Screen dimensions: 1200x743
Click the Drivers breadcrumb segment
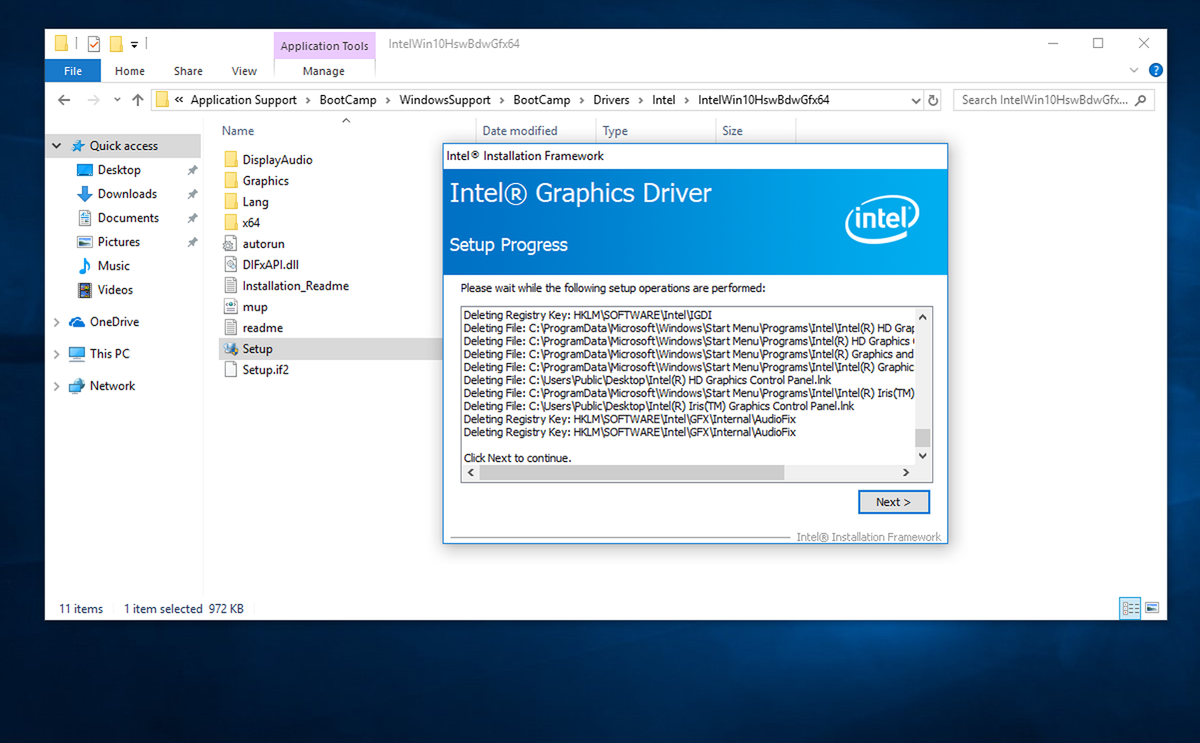click(x=611, y=100)
